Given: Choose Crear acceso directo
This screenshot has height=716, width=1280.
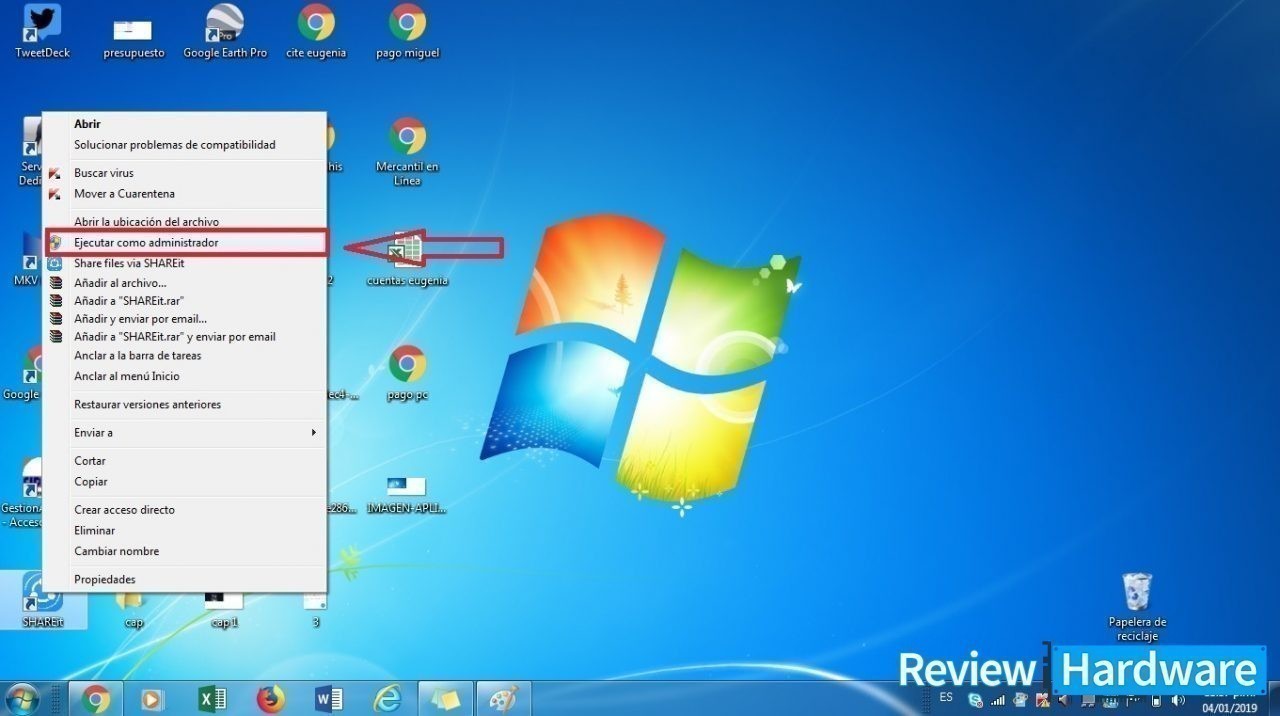Looking at the screenshot, I should (186, 510).
